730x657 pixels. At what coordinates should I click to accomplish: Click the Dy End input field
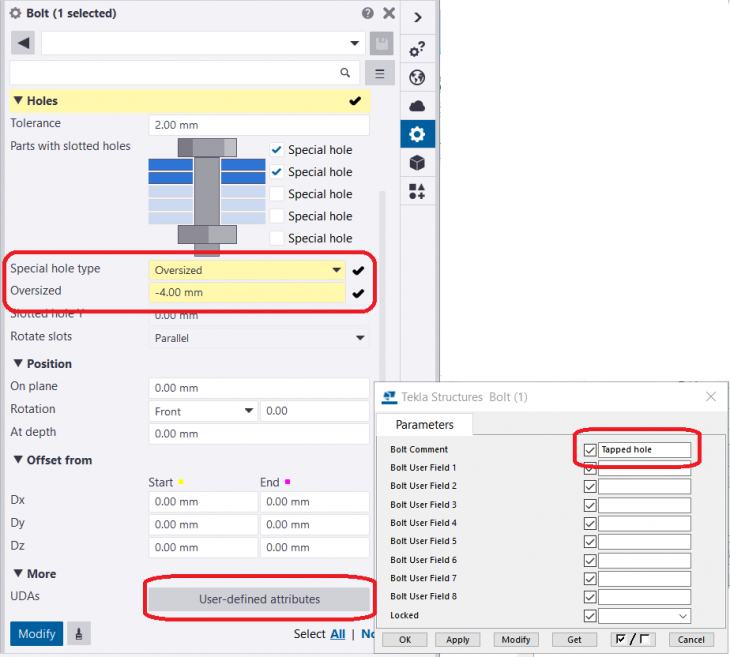coord(315,524)
